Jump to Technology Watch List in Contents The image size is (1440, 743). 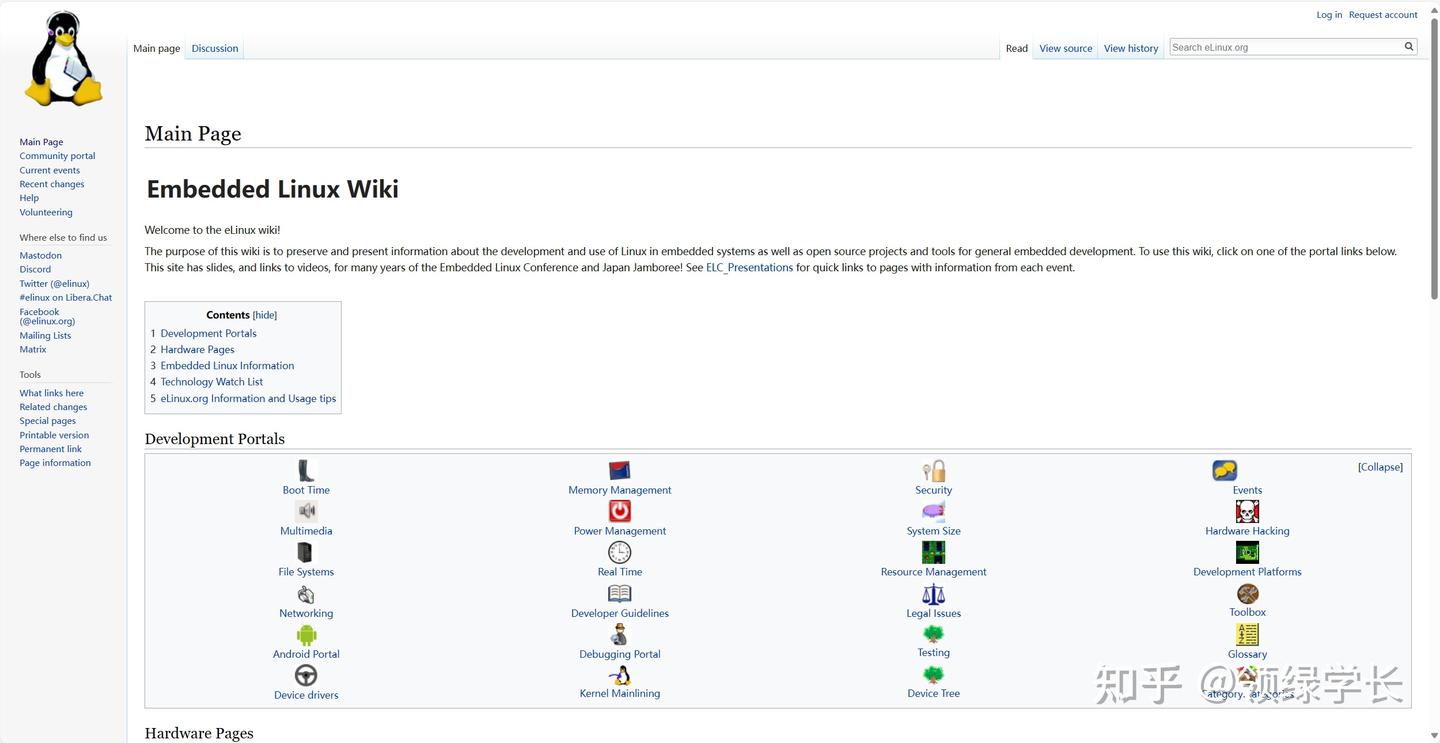pyautogui.click(x=211, y=382)
